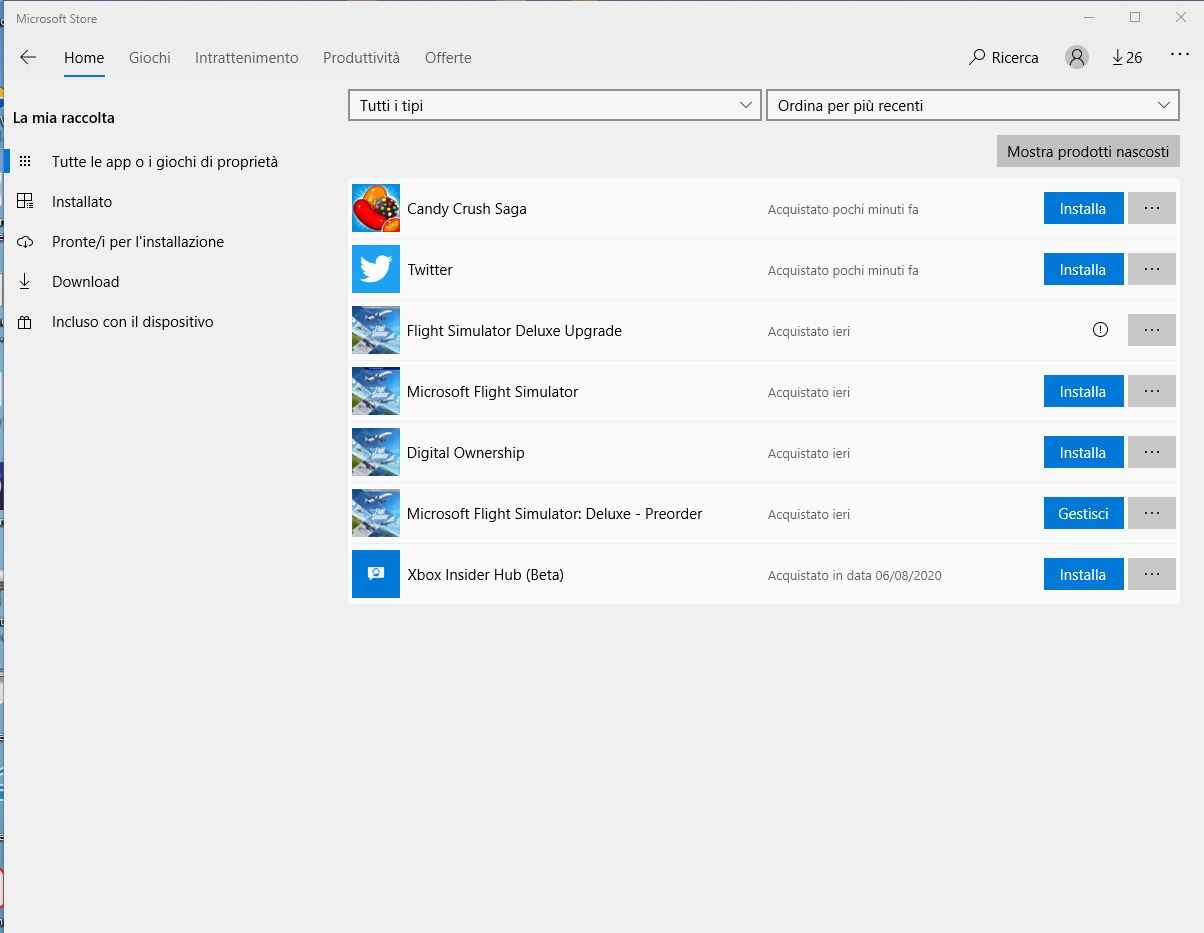
Task: Install Candy Crush Saga
Action: (x=1084, y=209)
